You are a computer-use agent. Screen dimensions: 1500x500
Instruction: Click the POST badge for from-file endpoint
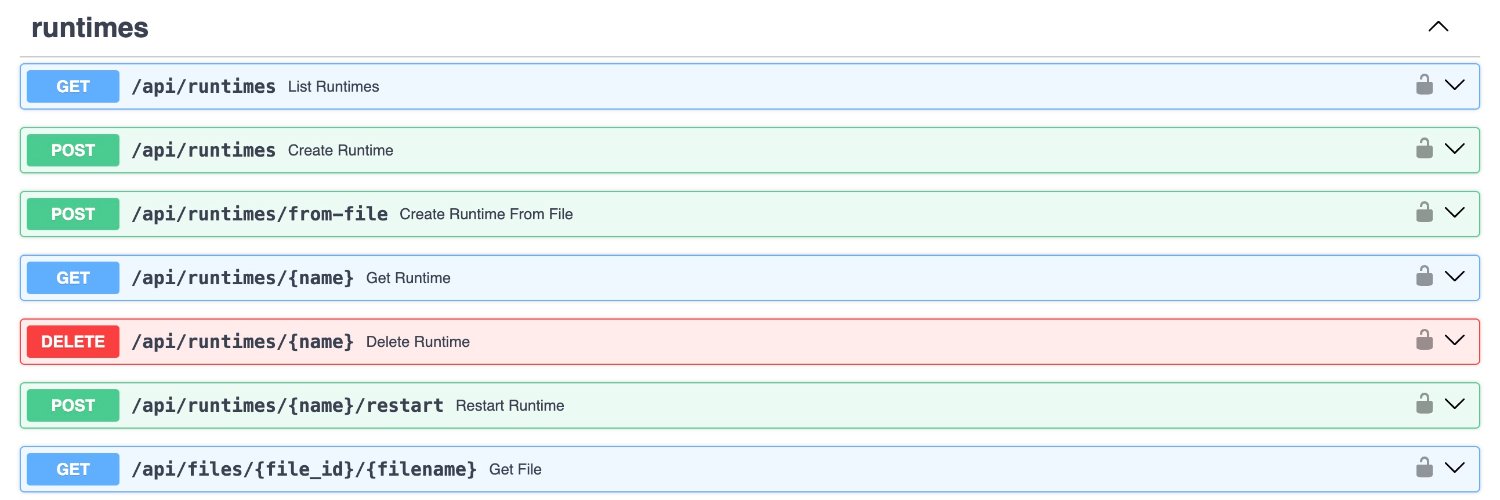point(73,214)
